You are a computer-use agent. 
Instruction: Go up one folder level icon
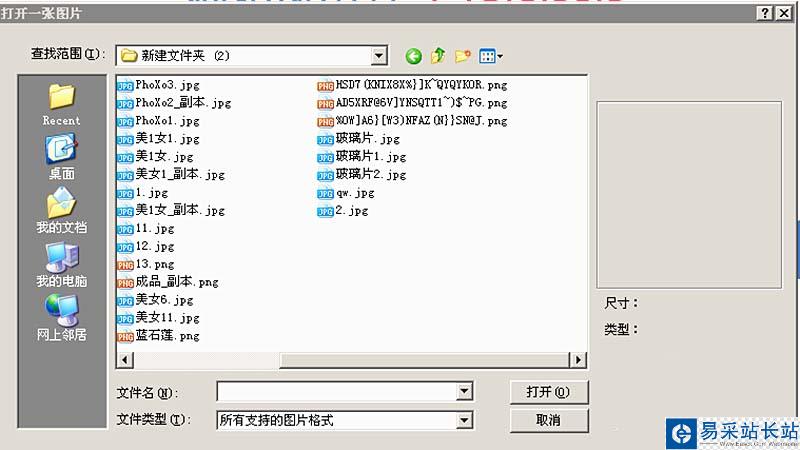tap(438, 56)
